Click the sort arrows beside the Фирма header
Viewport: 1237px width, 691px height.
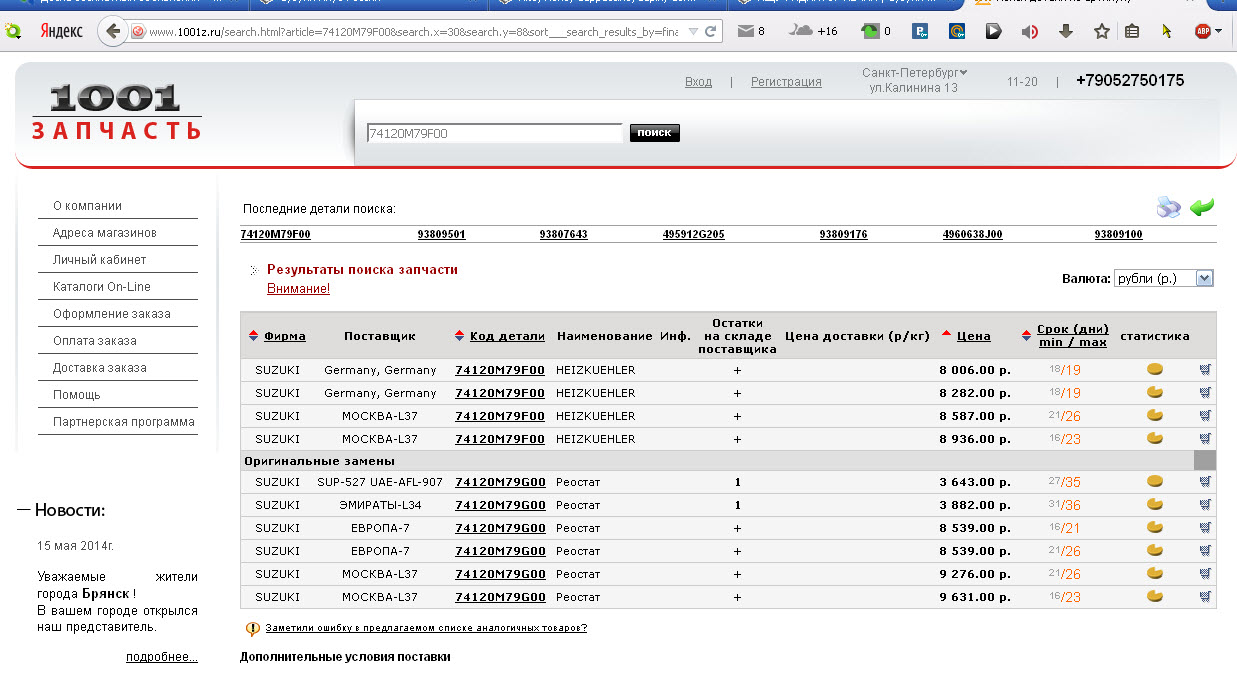[x=253, y=336]
